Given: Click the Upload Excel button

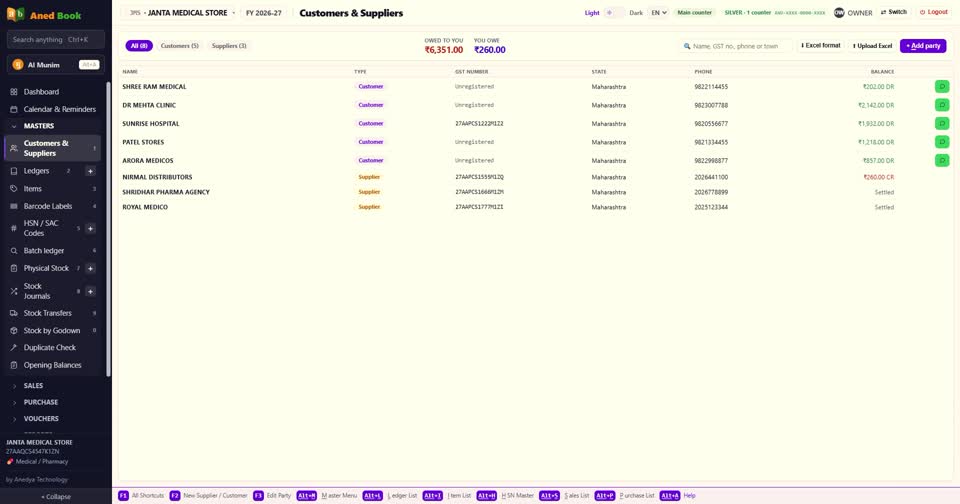Looking at the screenshot, I should point(872,46).
